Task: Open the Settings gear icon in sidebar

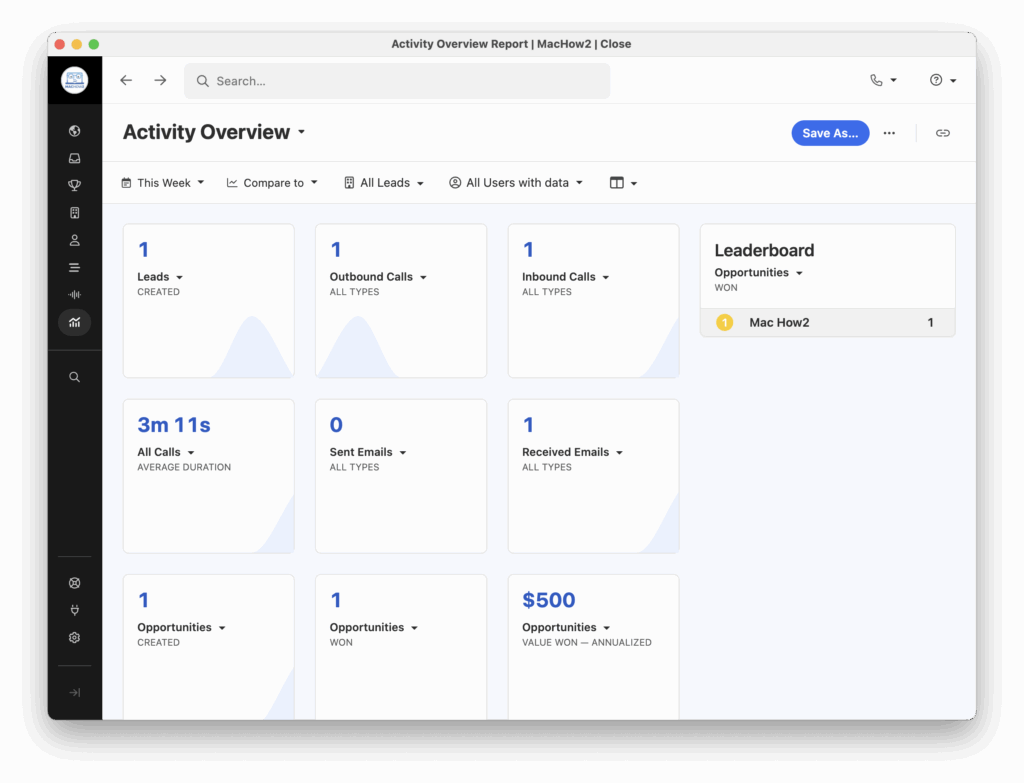Action: pos(75,638)
